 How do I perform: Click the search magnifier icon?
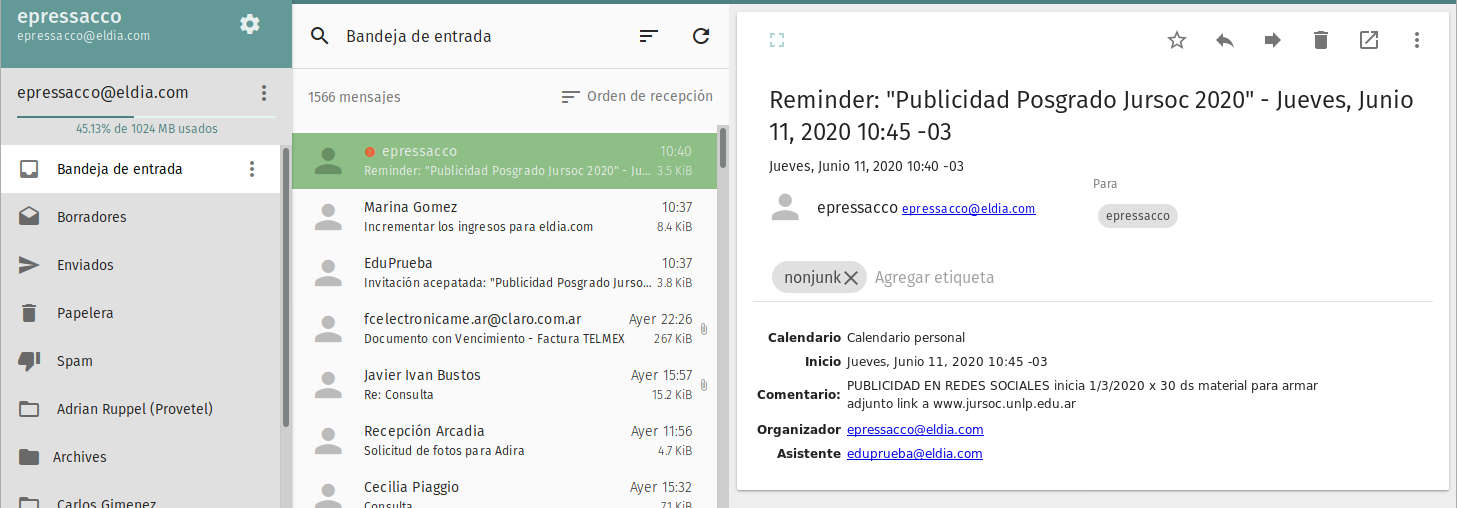(319, 36)
